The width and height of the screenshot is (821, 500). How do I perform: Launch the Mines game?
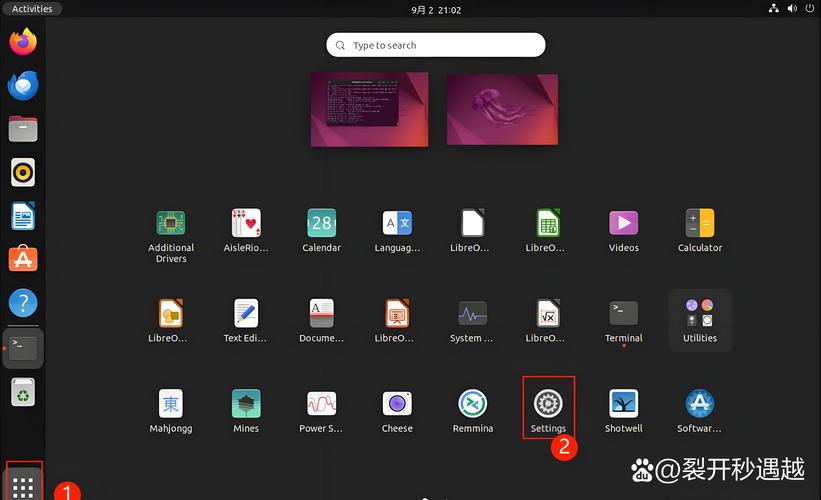[x=246, y=411]
